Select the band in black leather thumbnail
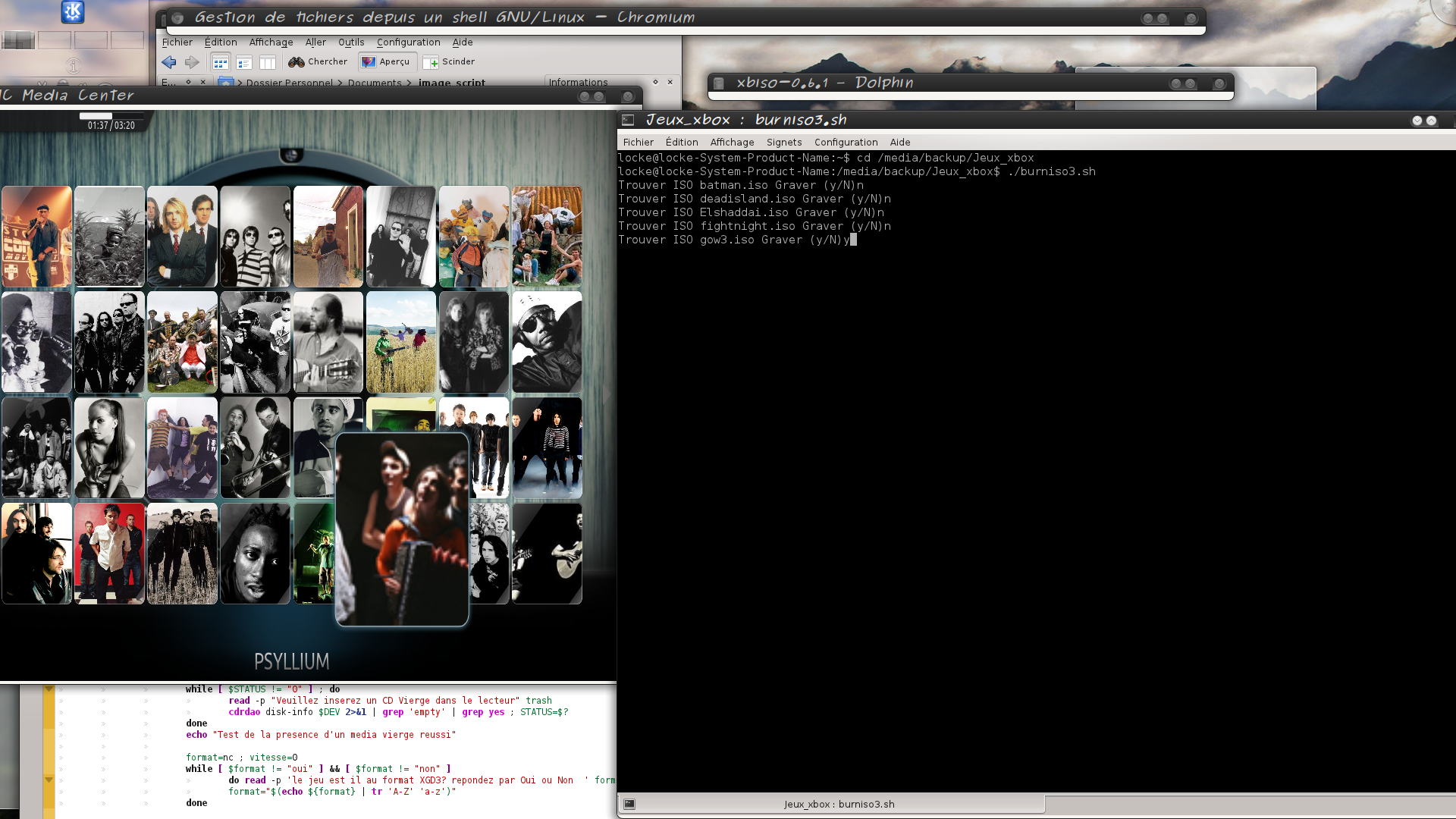 pos(109,342)
